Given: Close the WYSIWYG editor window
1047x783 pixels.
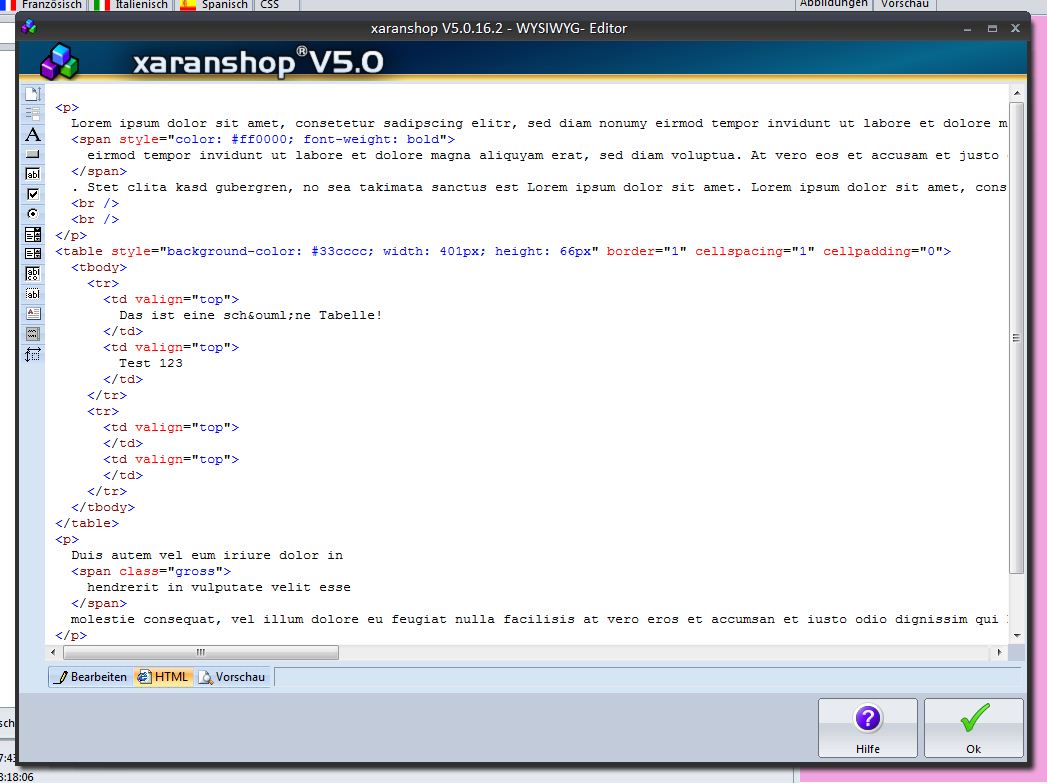Looking at the screenshot, I should click(1016, 29).
